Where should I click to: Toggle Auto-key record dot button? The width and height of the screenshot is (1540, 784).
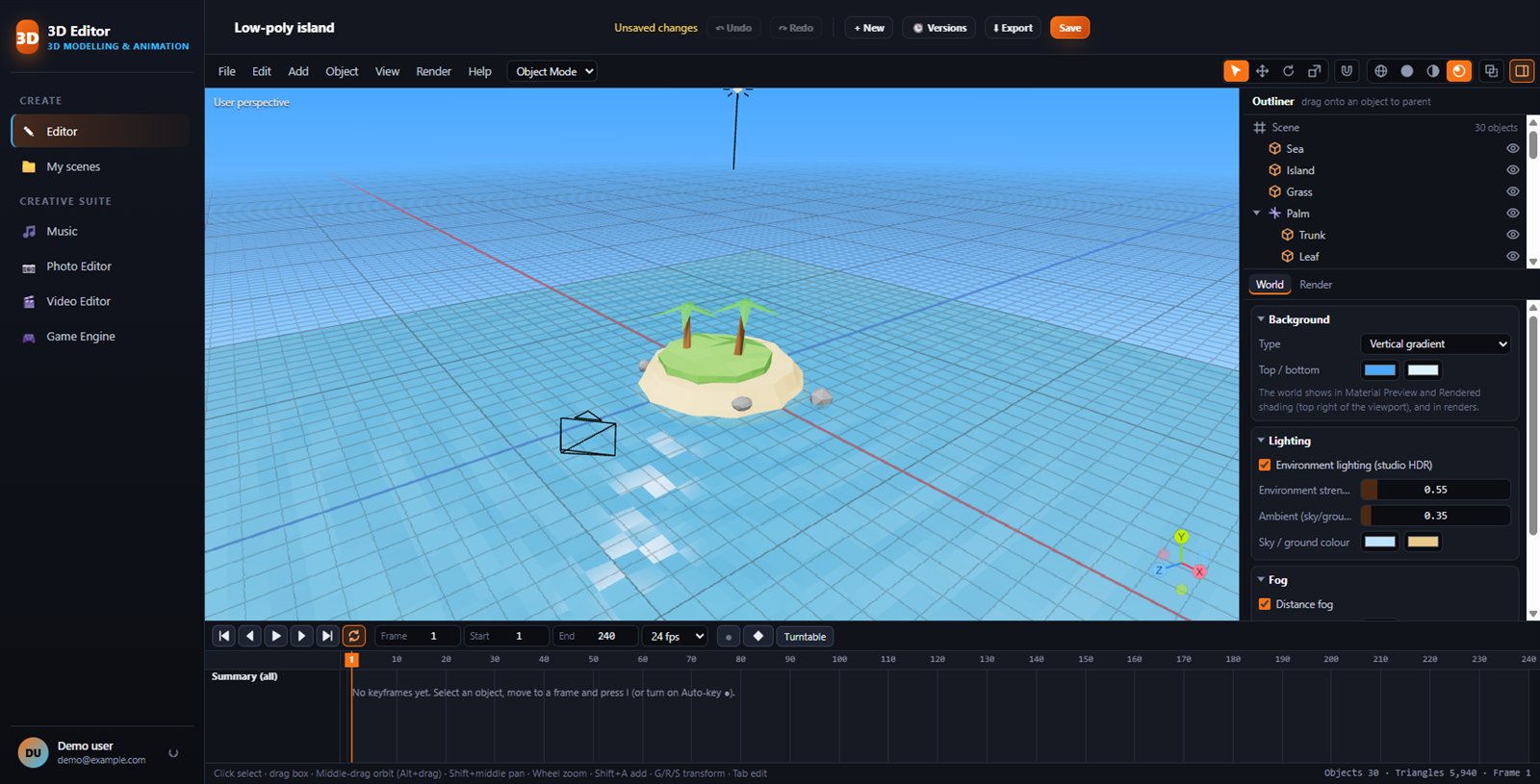click(729, 636)
